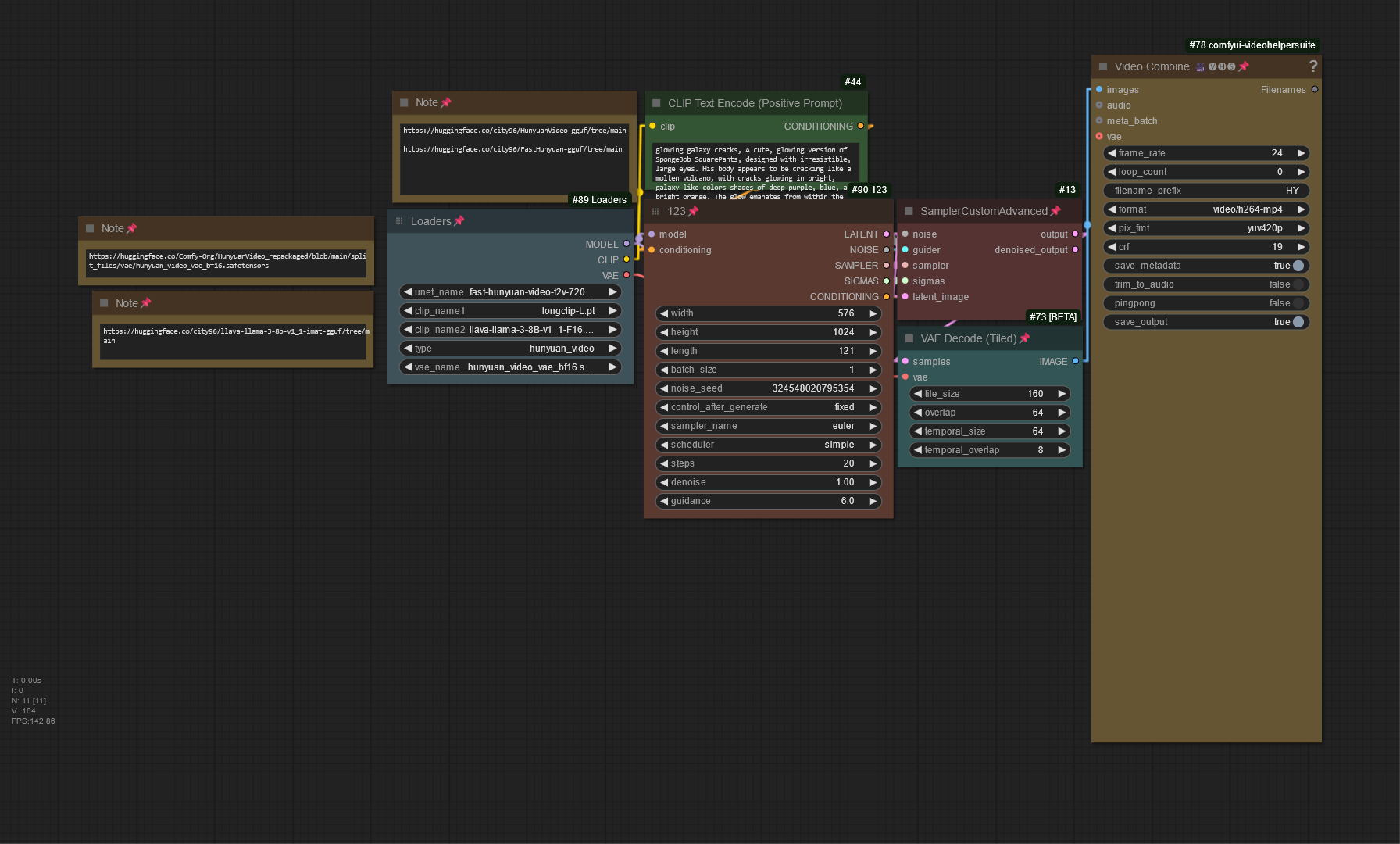
Task: Click the filename_prefix HY field
Action: point(1206,191)
